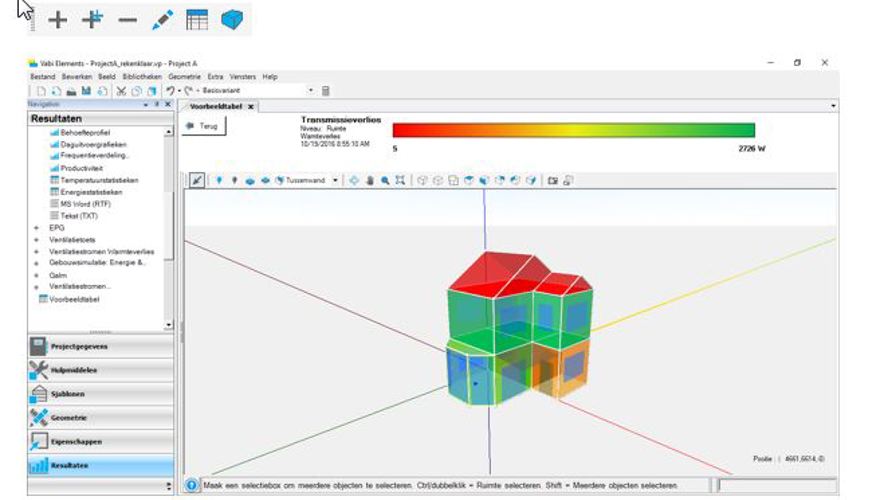Open the Bibliotheken menu
The width and height of the screenshot is (888, 500).
(142, 76)
